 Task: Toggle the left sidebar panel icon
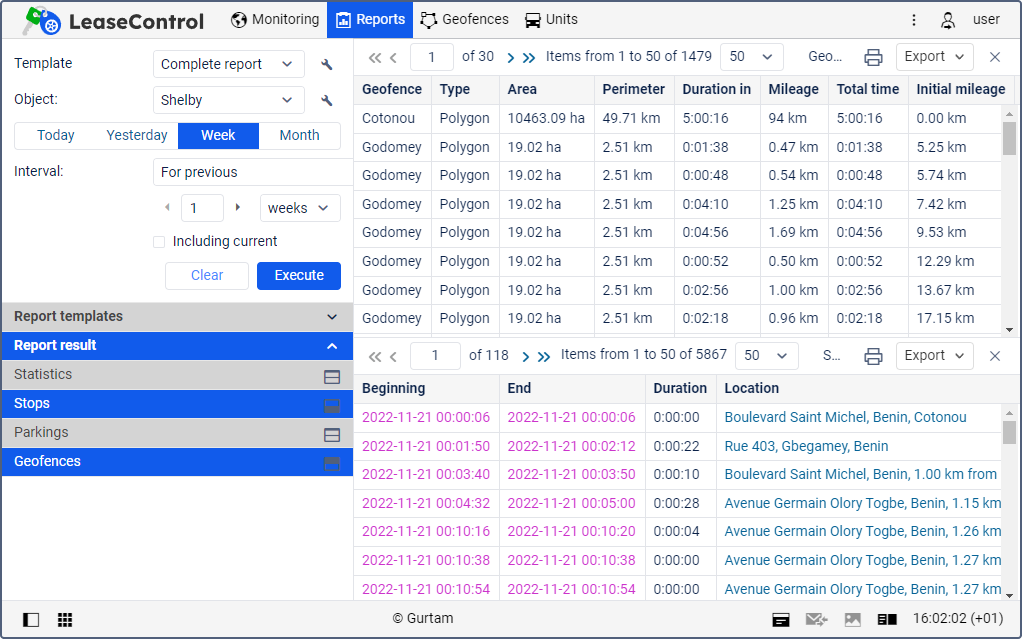31,620
